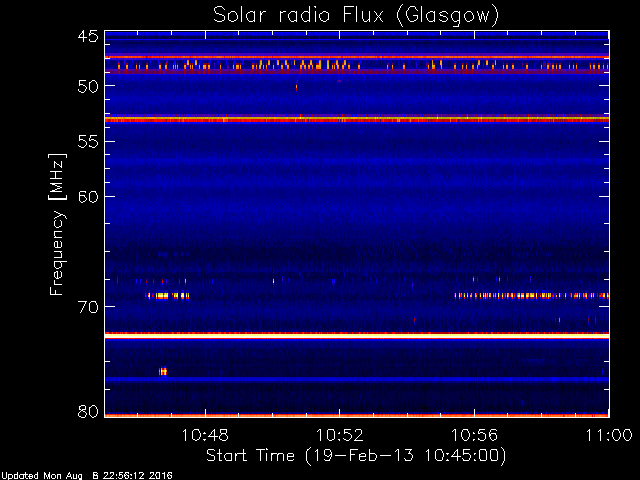
Task: Click the time tick label '10:52'
Action: (340, 435)
